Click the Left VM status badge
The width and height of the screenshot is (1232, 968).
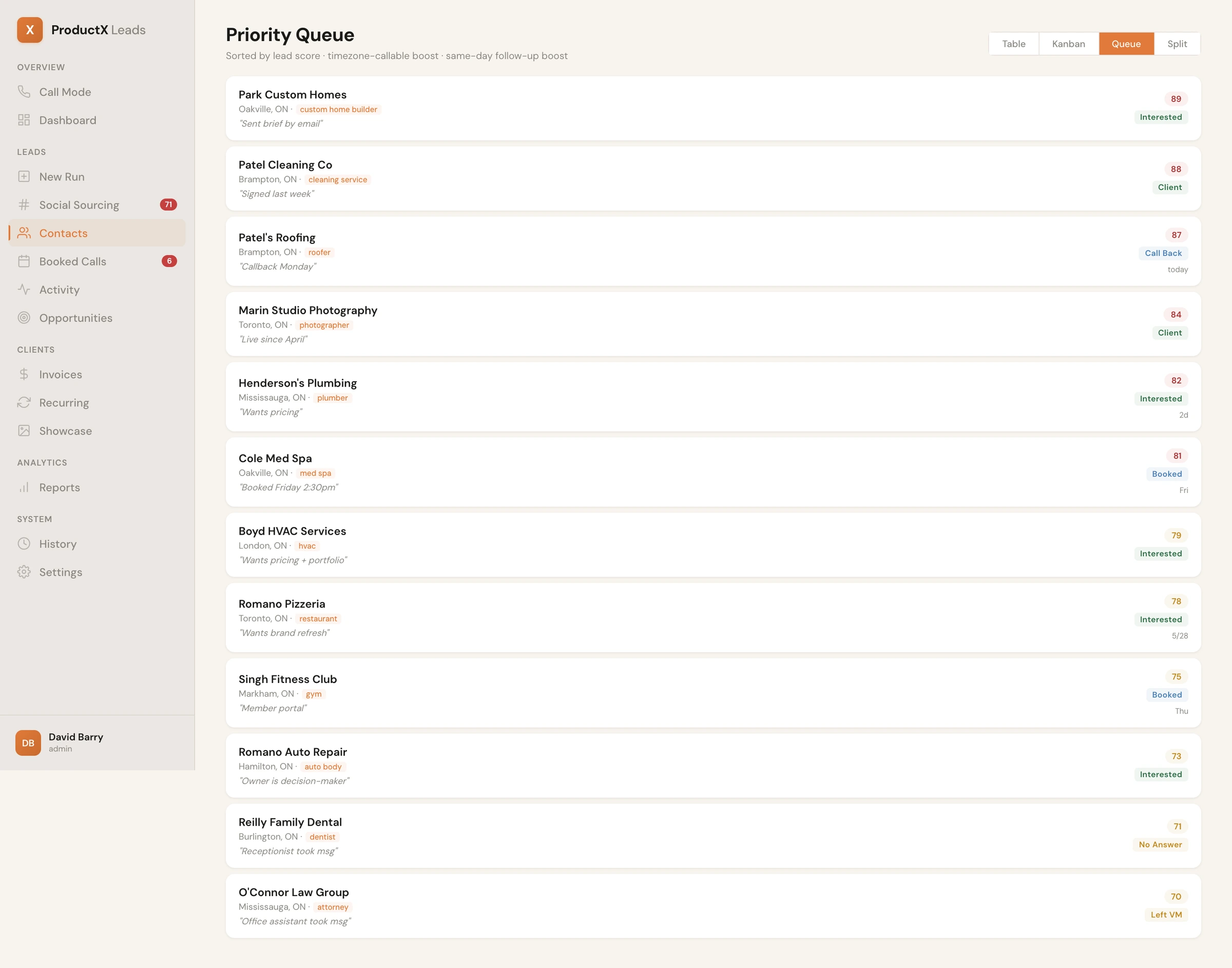point(1166,915)
